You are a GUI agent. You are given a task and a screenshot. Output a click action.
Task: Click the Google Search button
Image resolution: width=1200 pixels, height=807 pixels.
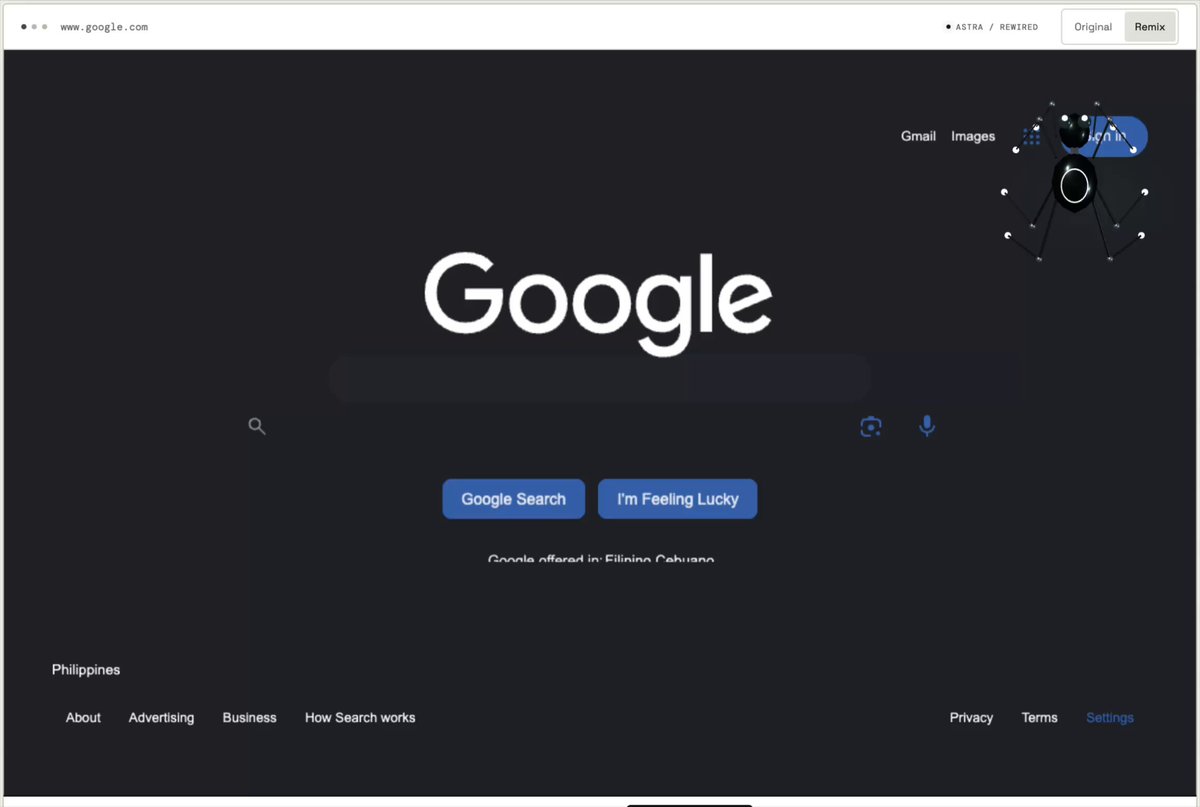click(x=514, y=499)
